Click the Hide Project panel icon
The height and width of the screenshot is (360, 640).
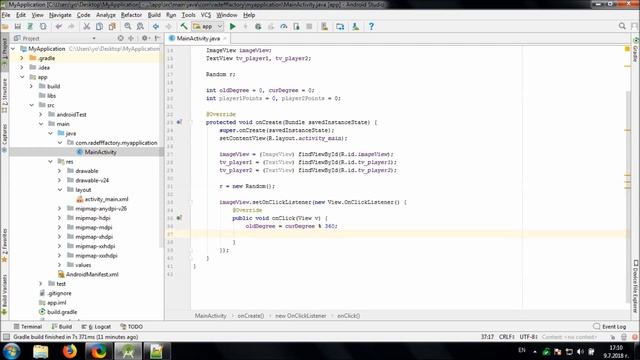click(x=157, y=38)
